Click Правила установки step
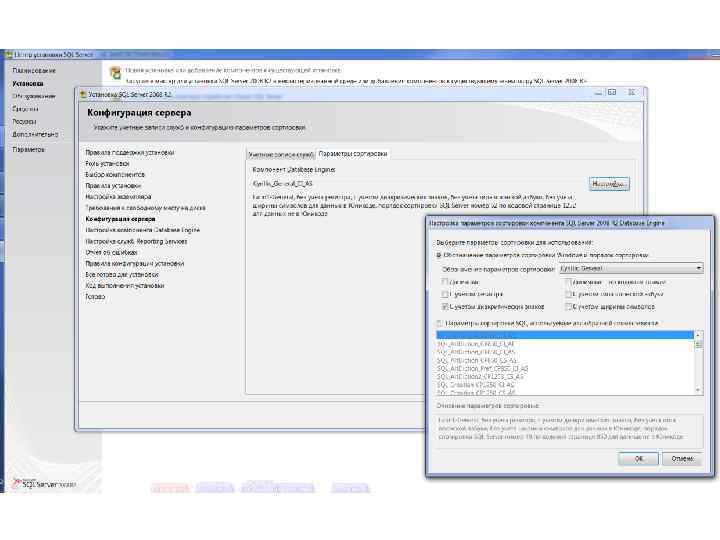The width and height of the screenshot is (720, 540). (x=112, y=186)
